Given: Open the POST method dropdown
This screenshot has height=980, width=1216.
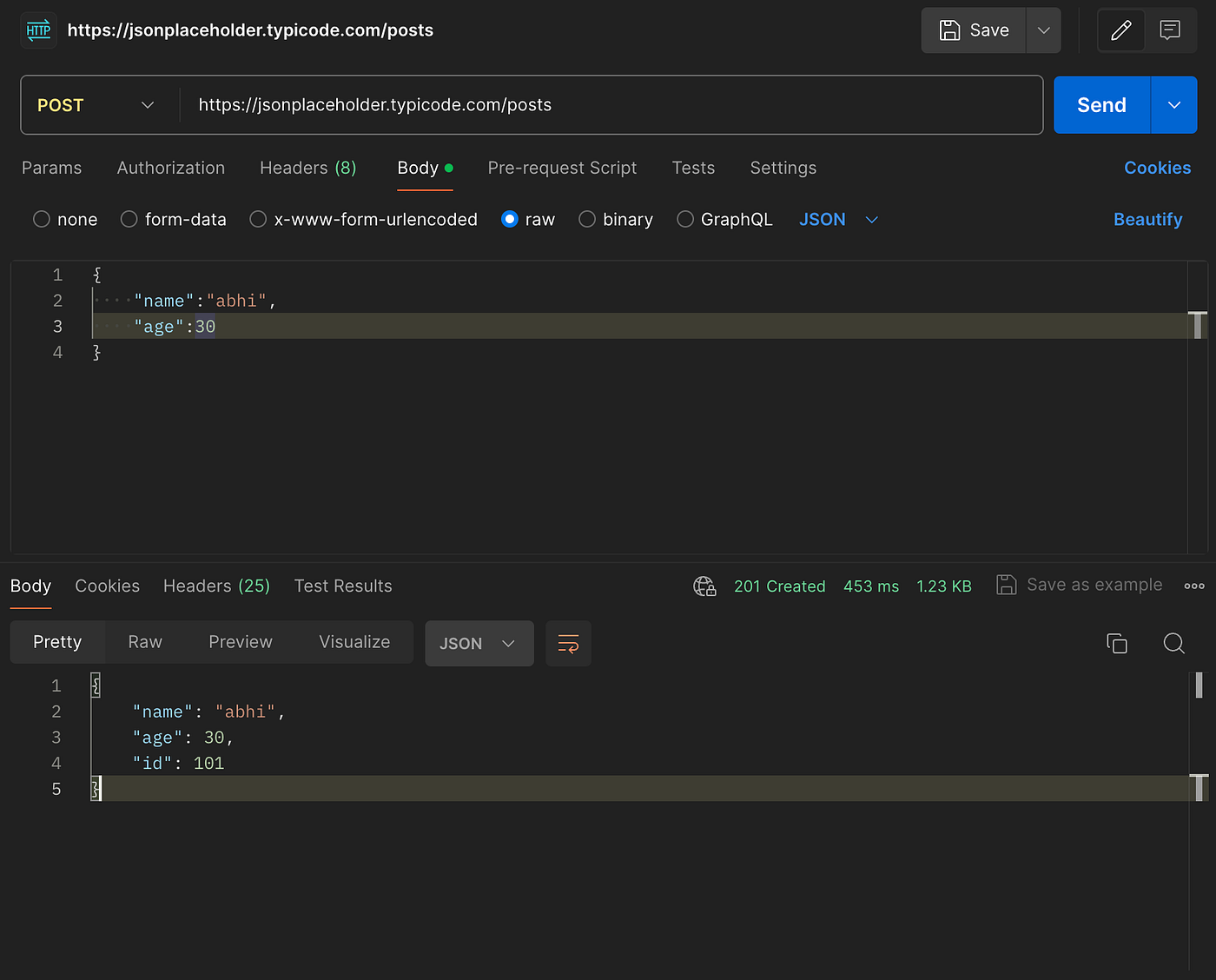Looking at the screenshot, I should pos(96,105).
